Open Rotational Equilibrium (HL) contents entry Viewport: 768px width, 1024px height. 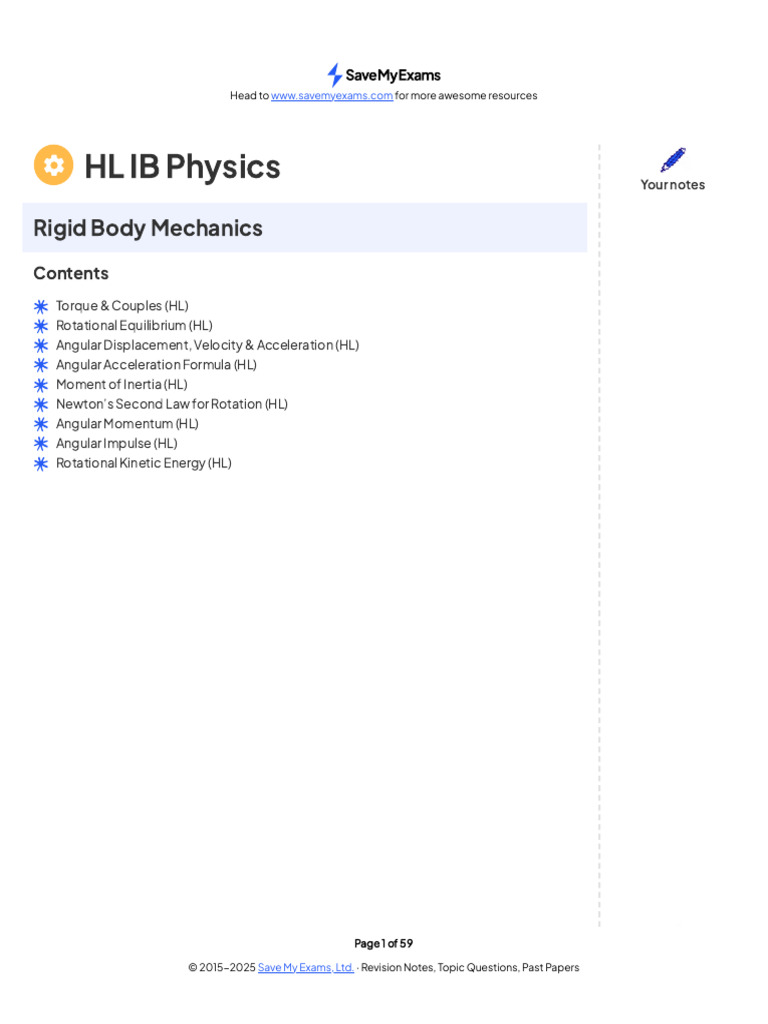click(134, 325)
